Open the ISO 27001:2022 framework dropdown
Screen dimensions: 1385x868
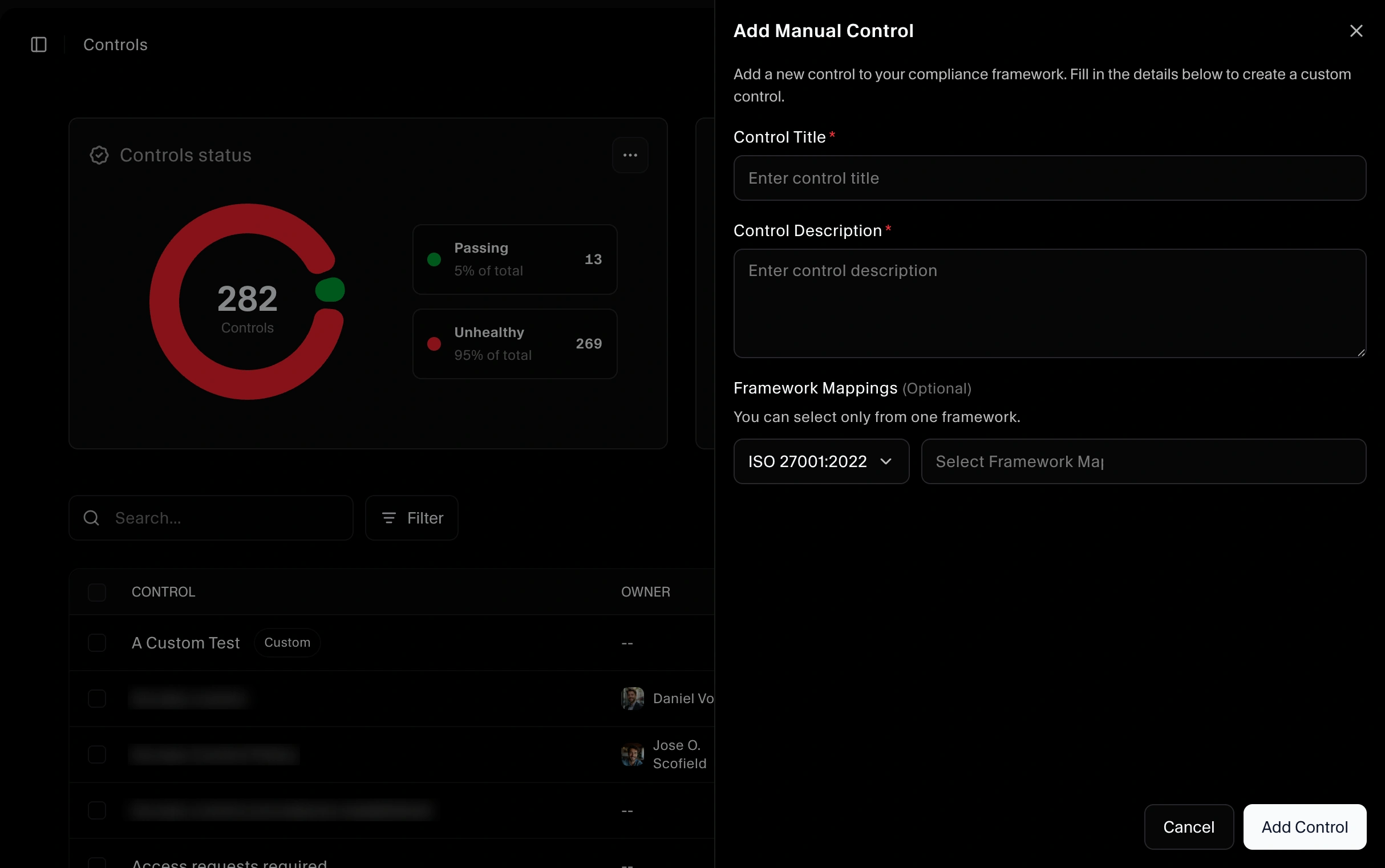click(820, 461)
